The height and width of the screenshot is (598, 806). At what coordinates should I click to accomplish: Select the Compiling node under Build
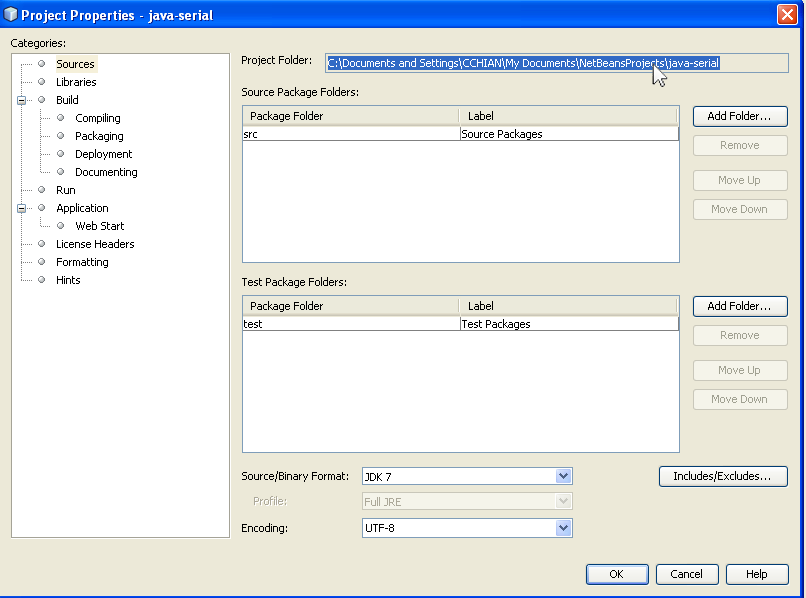96,117
